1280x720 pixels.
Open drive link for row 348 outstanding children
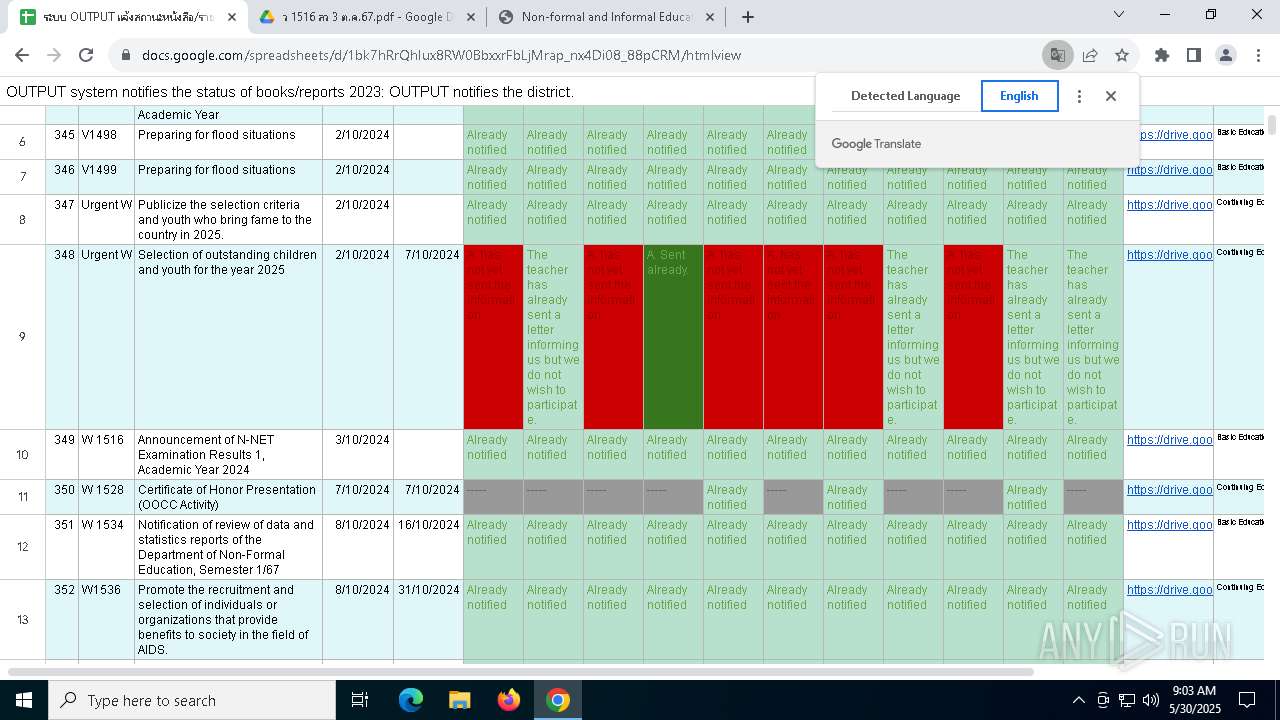tap(1169, 255)
